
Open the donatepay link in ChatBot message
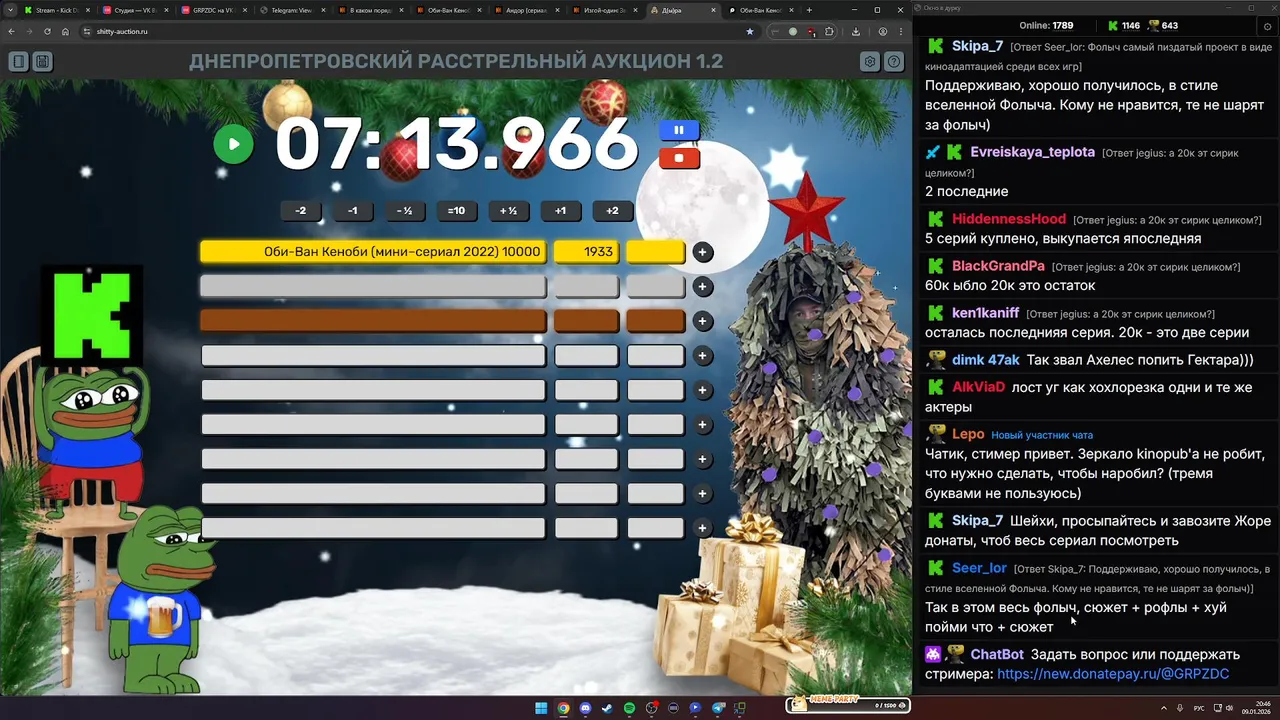tap(1113, 674)
